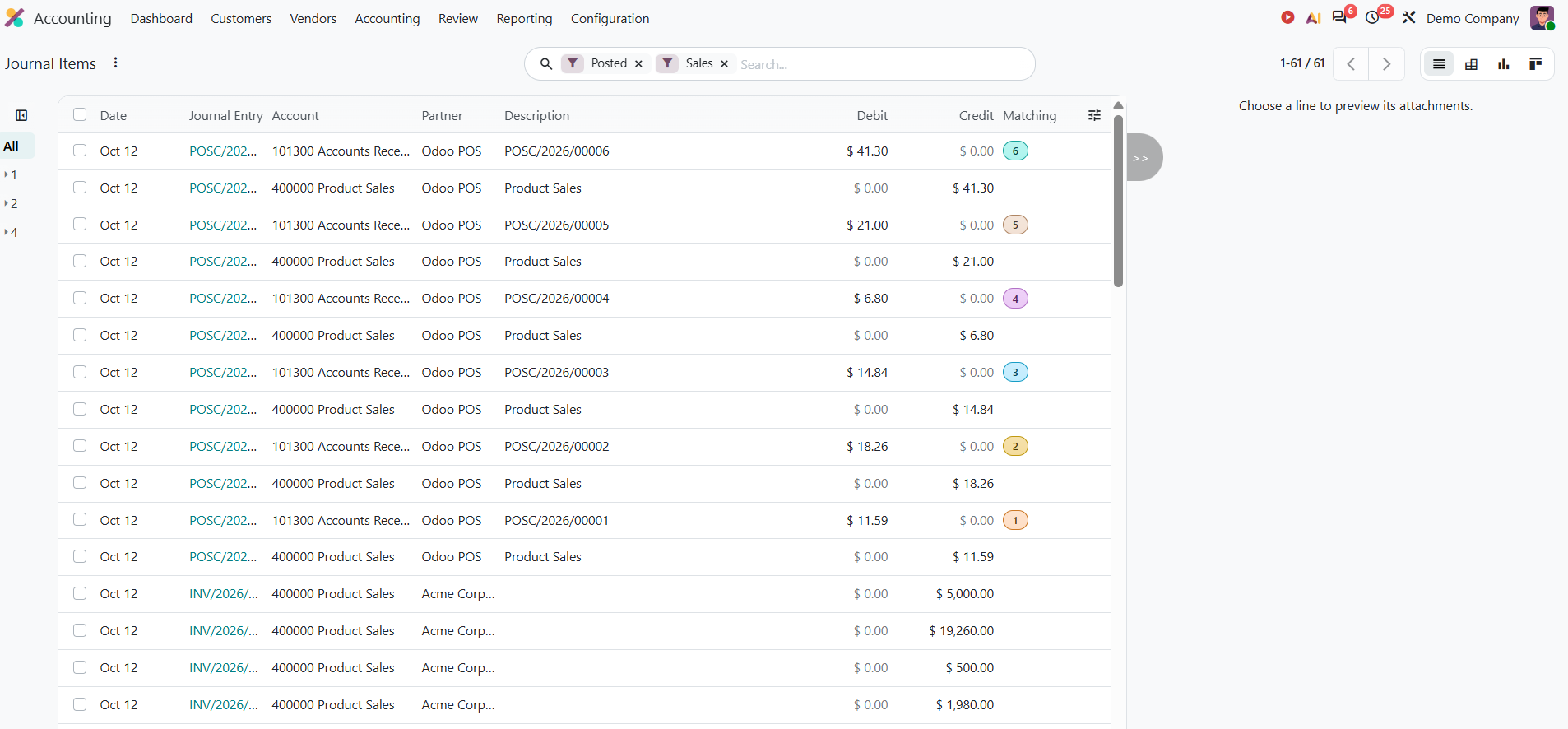The width and height of the screenshot is (1568, 729).
Task: Tick the checkbox for the $ 19,260.00 row
Action: click(x=80, y=630)
